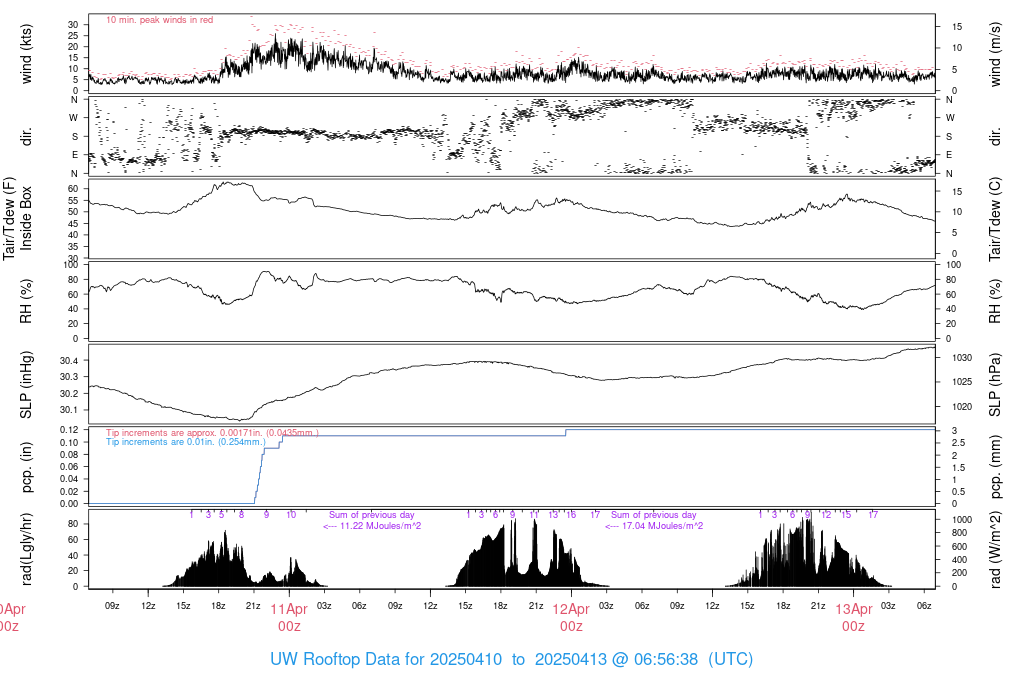Click the 'SLP (hPa)' axis label
1024x700 pixels.
coord(995,385)
